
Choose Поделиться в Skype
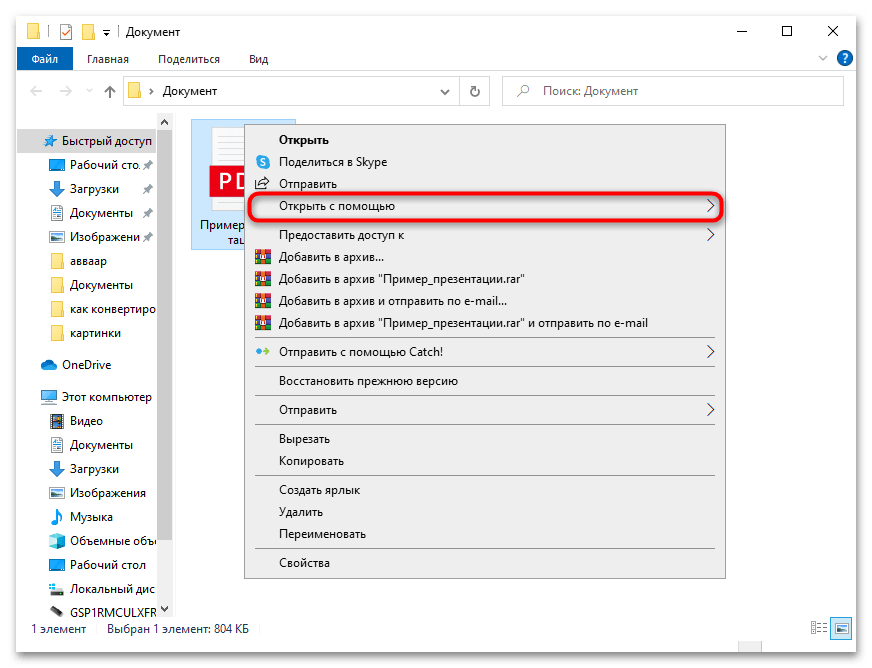click(x=485, y=162)
